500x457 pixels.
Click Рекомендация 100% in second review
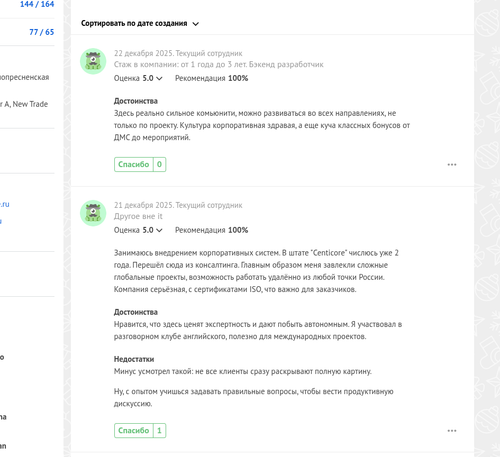click(x=211, y=230)
